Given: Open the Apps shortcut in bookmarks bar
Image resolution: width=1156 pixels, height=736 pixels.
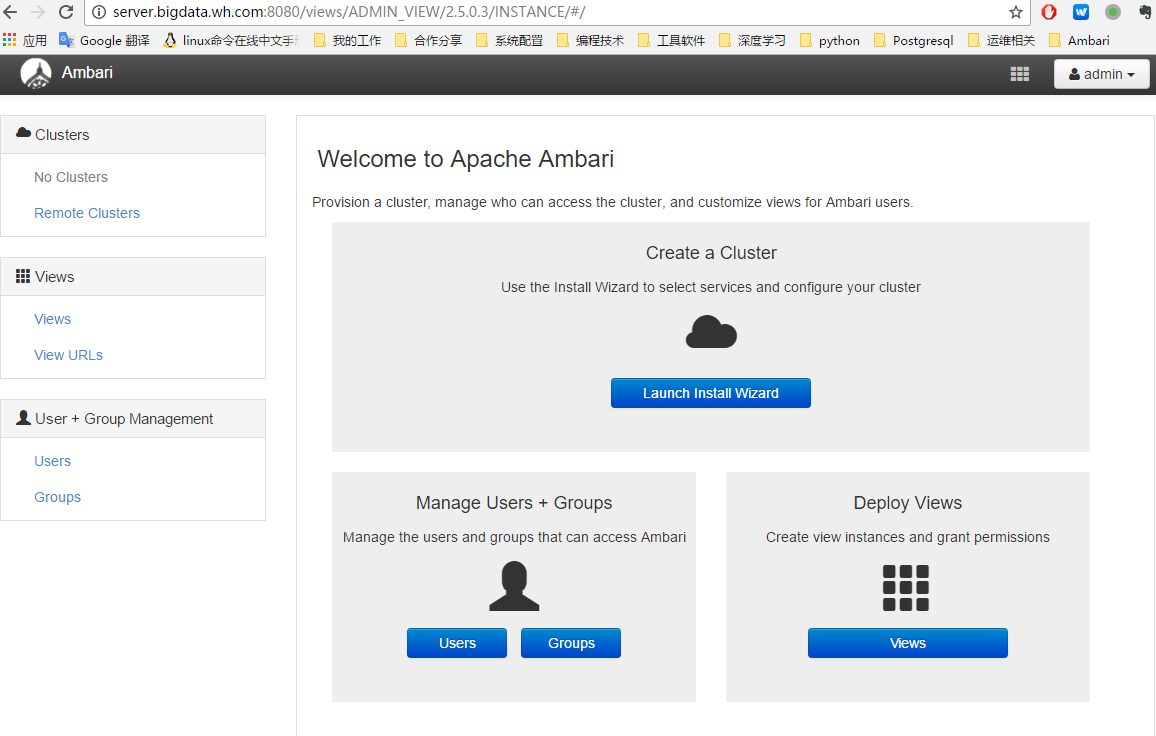Looking at the screenshot, I should tap(25, 40).
